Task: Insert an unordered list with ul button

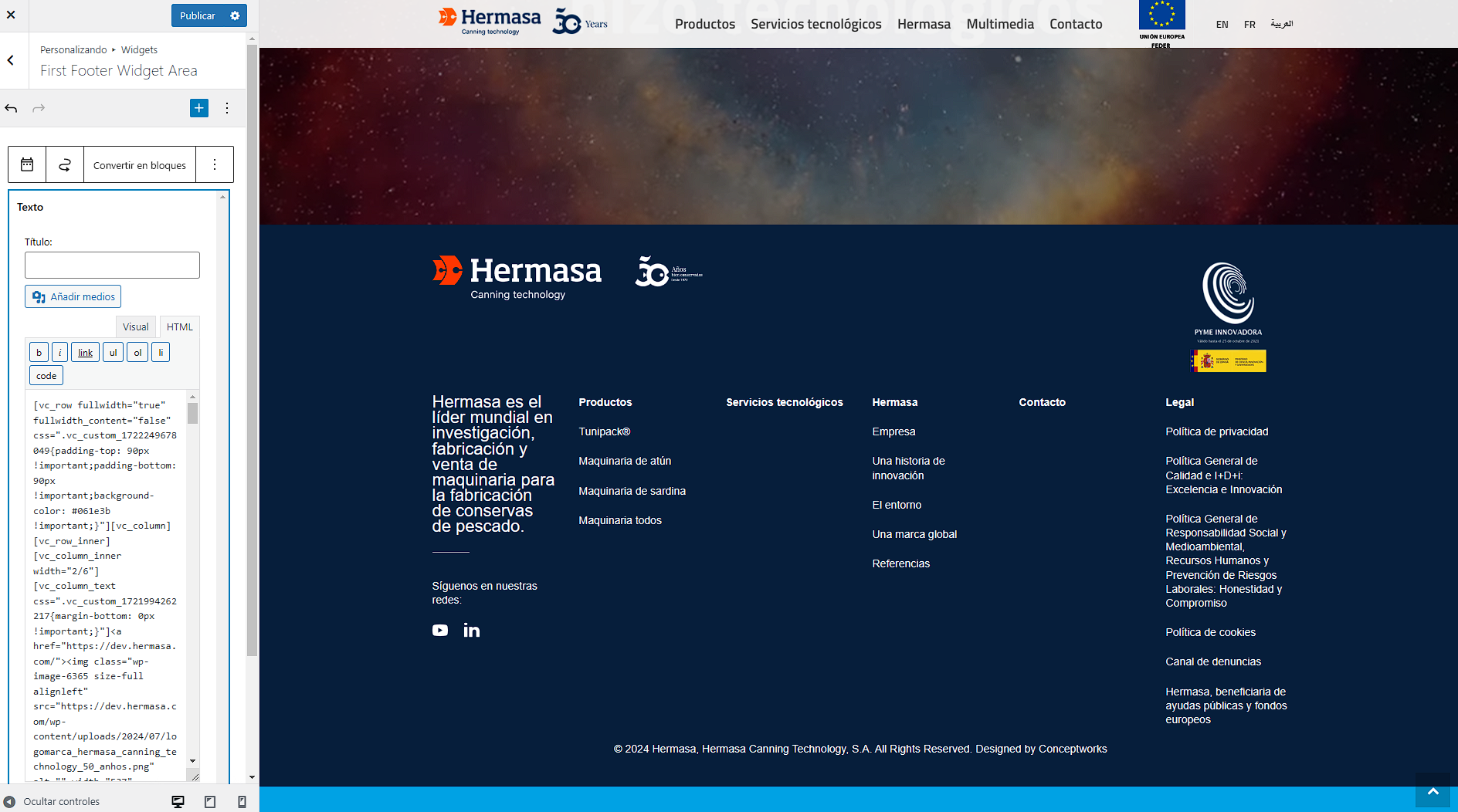Action: (x=113, y=353)
